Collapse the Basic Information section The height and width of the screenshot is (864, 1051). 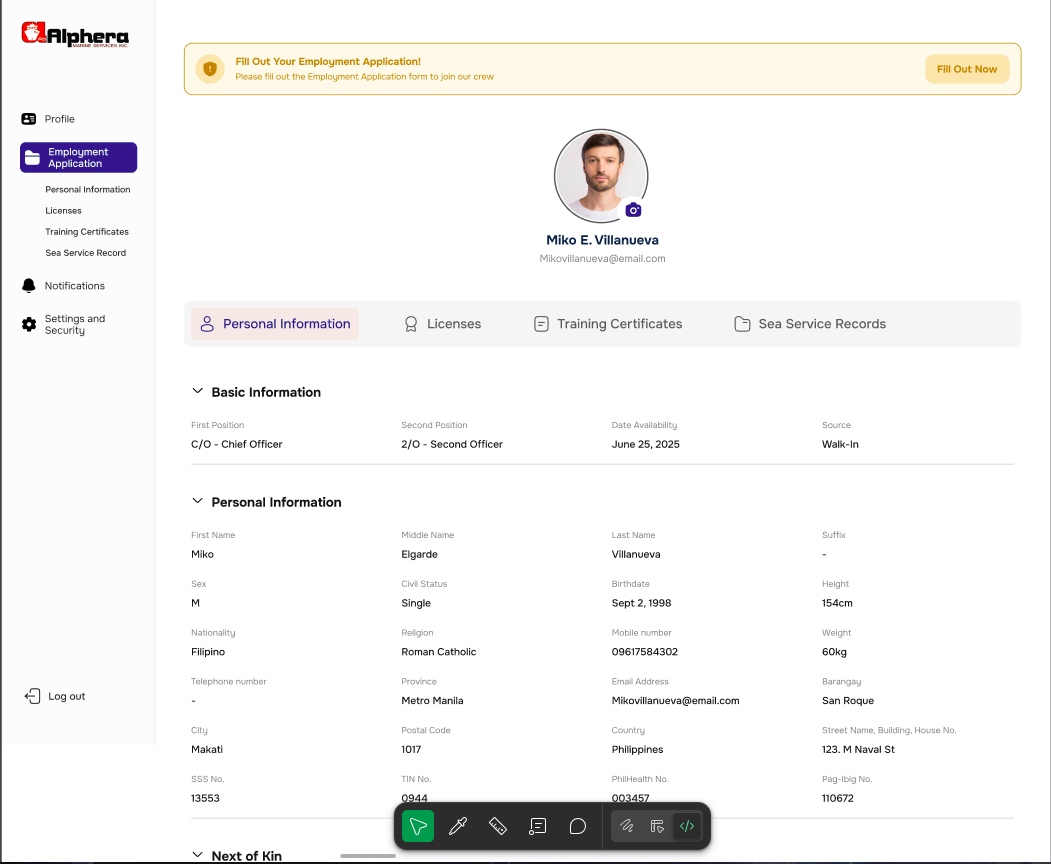point(197,392)
